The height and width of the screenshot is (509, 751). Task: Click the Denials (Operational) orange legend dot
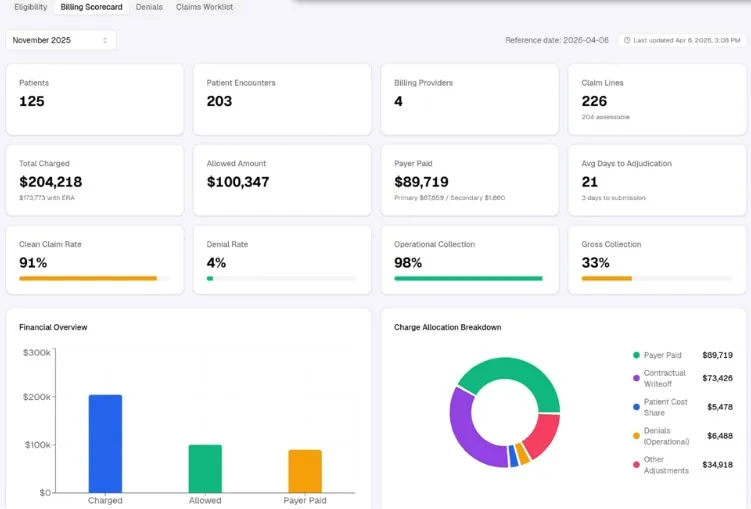[636, 436]
